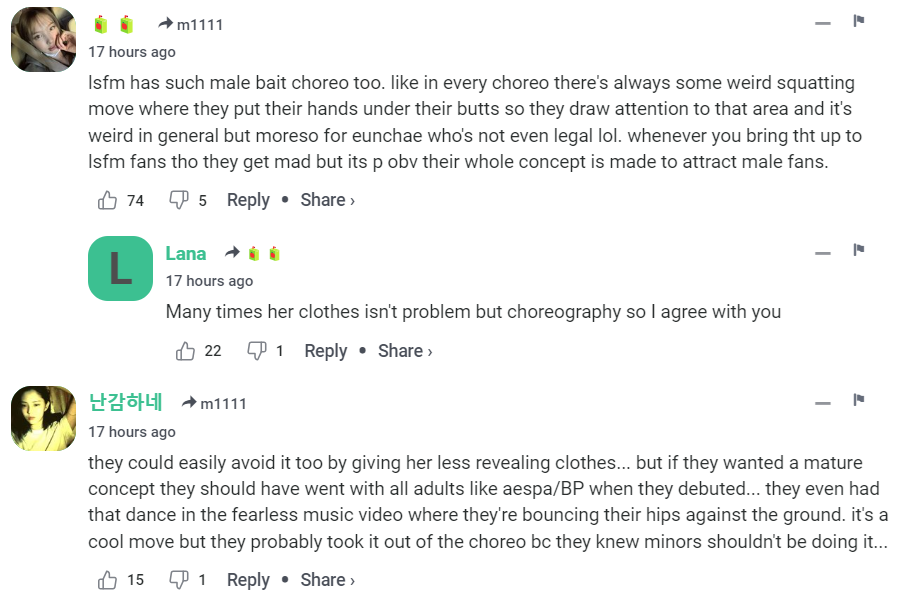Downvote the top comment with 5 dislikes
Image resolution: width=906 pixels, height=601 pixels.
pos(179,201)
